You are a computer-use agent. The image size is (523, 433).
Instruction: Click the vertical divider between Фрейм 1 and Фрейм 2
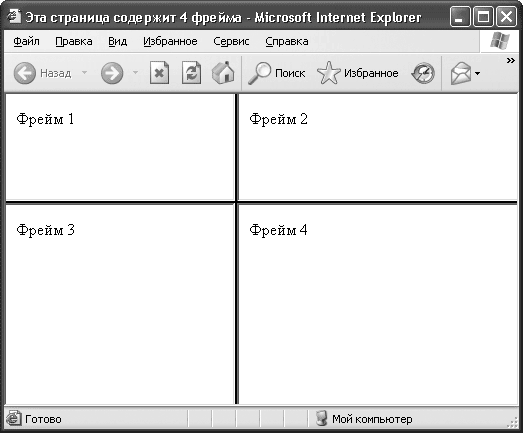(237, 147)
